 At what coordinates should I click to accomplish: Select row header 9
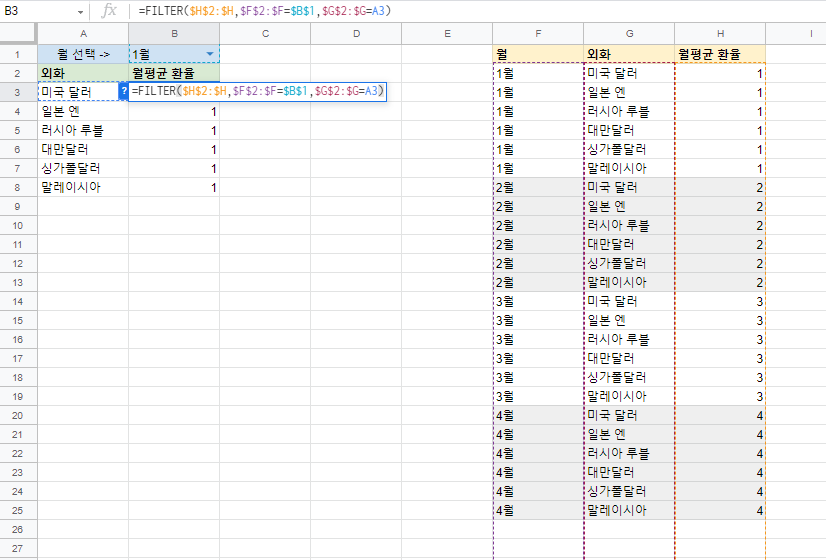(18, 206)
